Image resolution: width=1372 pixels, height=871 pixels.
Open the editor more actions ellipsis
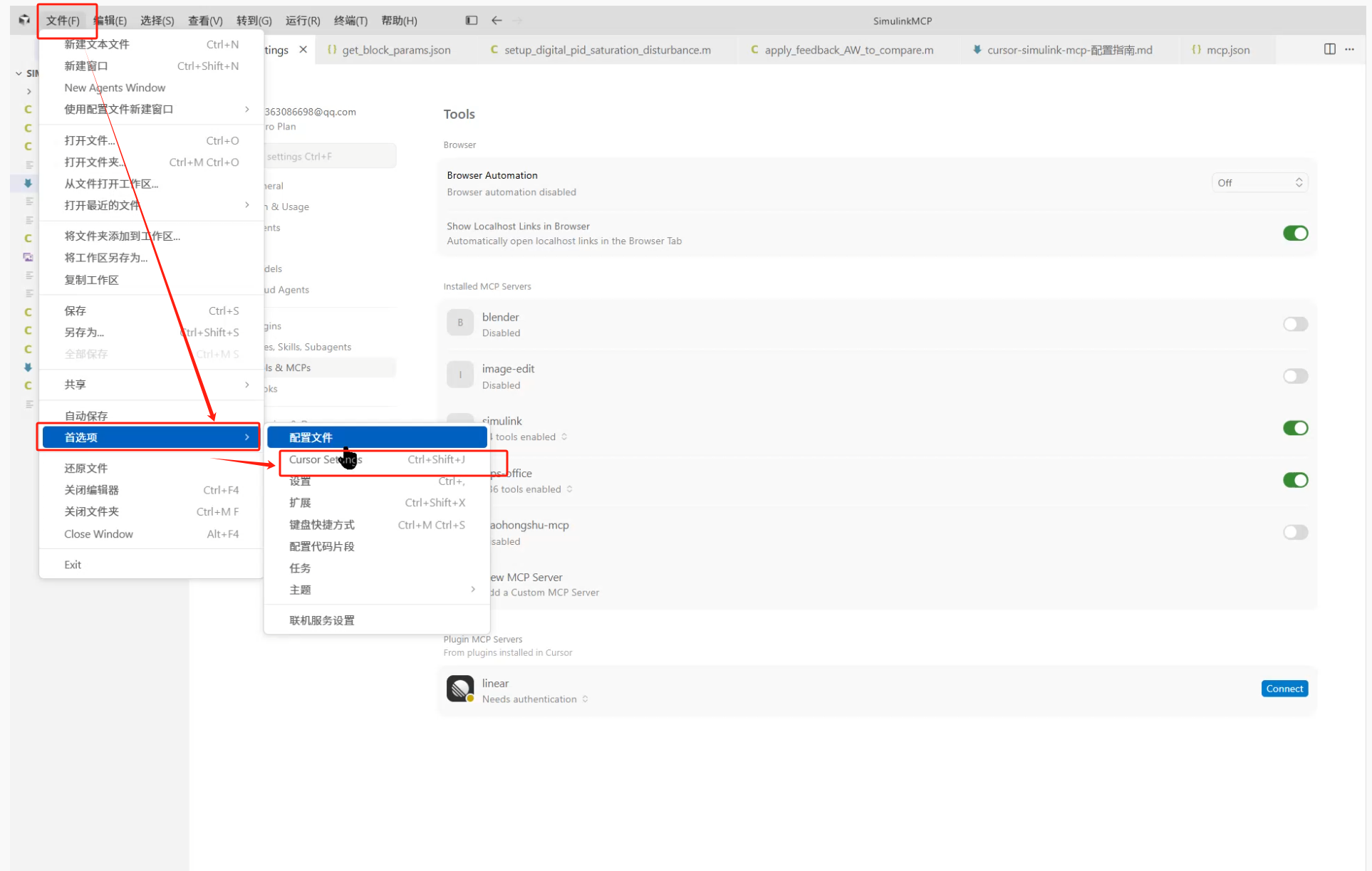point(1350,49)
